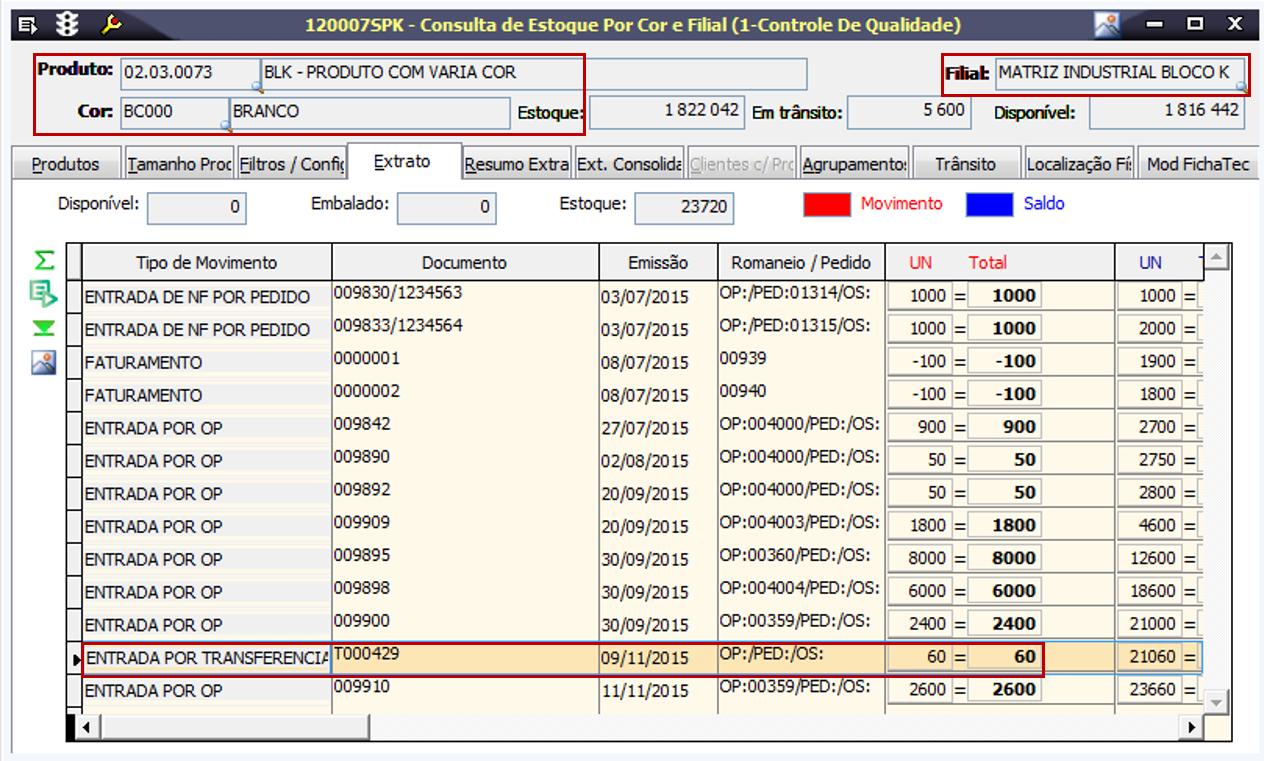This screenshot has height=761, width=1264.
Task: Switch to the Mod FichaTec tab
Action: tap(1198, 164)
